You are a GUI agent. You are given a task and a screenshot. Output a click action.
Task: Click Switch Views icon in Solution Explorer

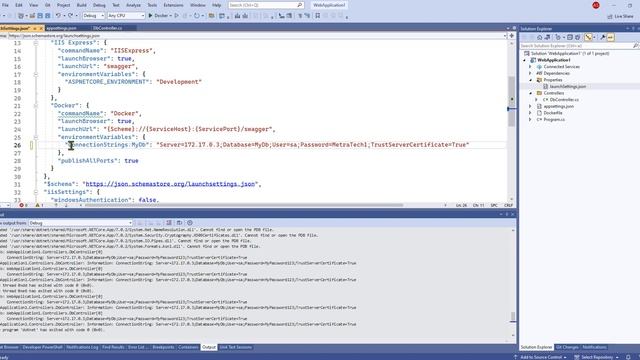547,37
